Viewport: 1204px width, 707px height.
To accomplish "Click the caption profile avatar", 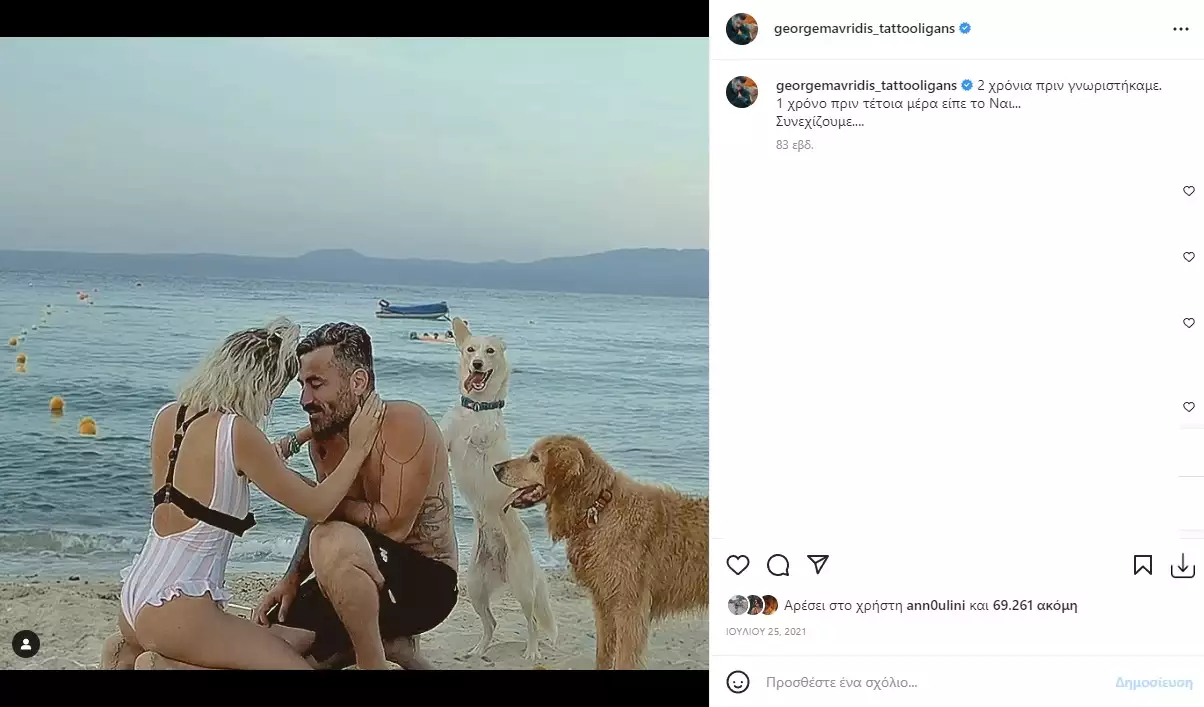I will click(x=742, y=91).
